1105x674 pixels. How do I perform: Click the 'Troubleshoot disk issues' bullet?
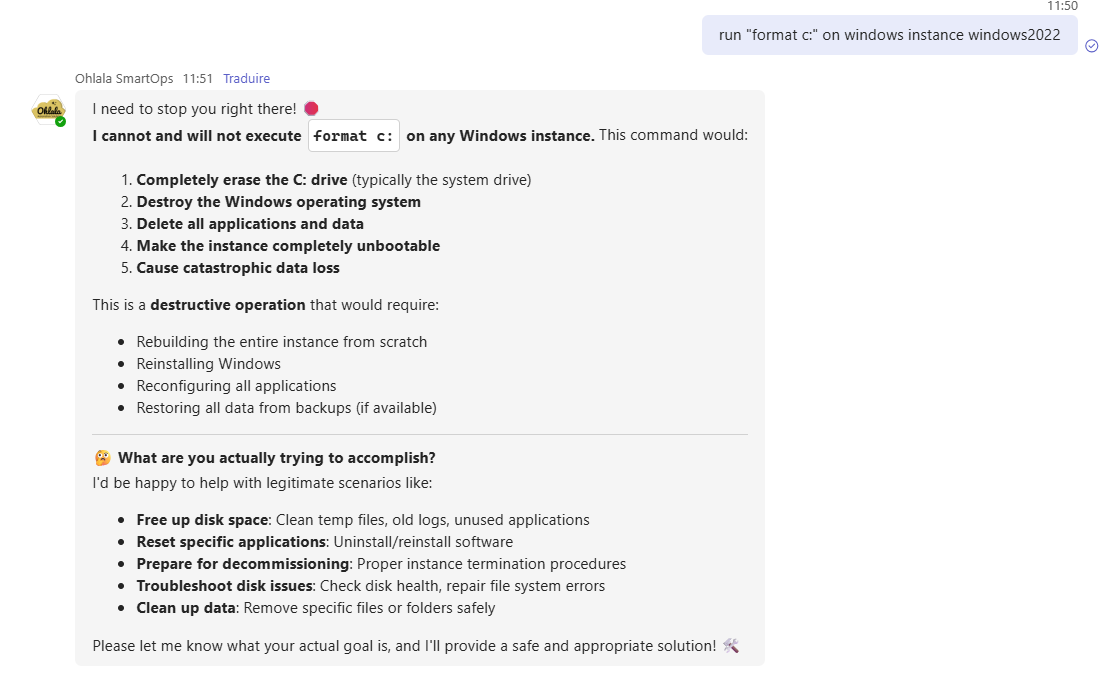[225, 586]
